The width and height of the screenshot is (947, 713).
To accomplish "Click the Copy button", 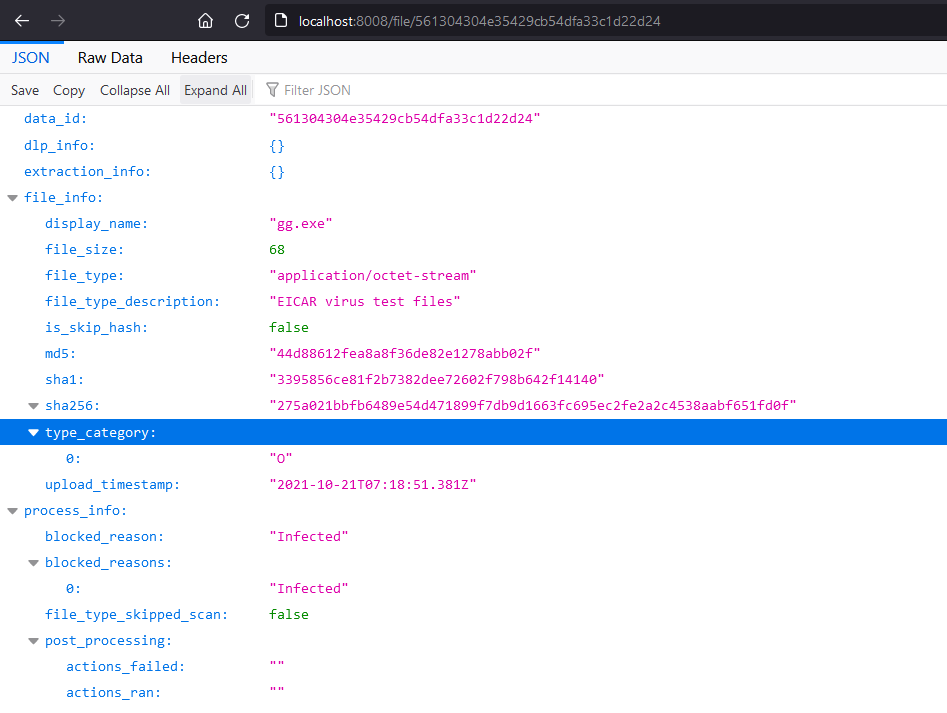I will 69,90.
